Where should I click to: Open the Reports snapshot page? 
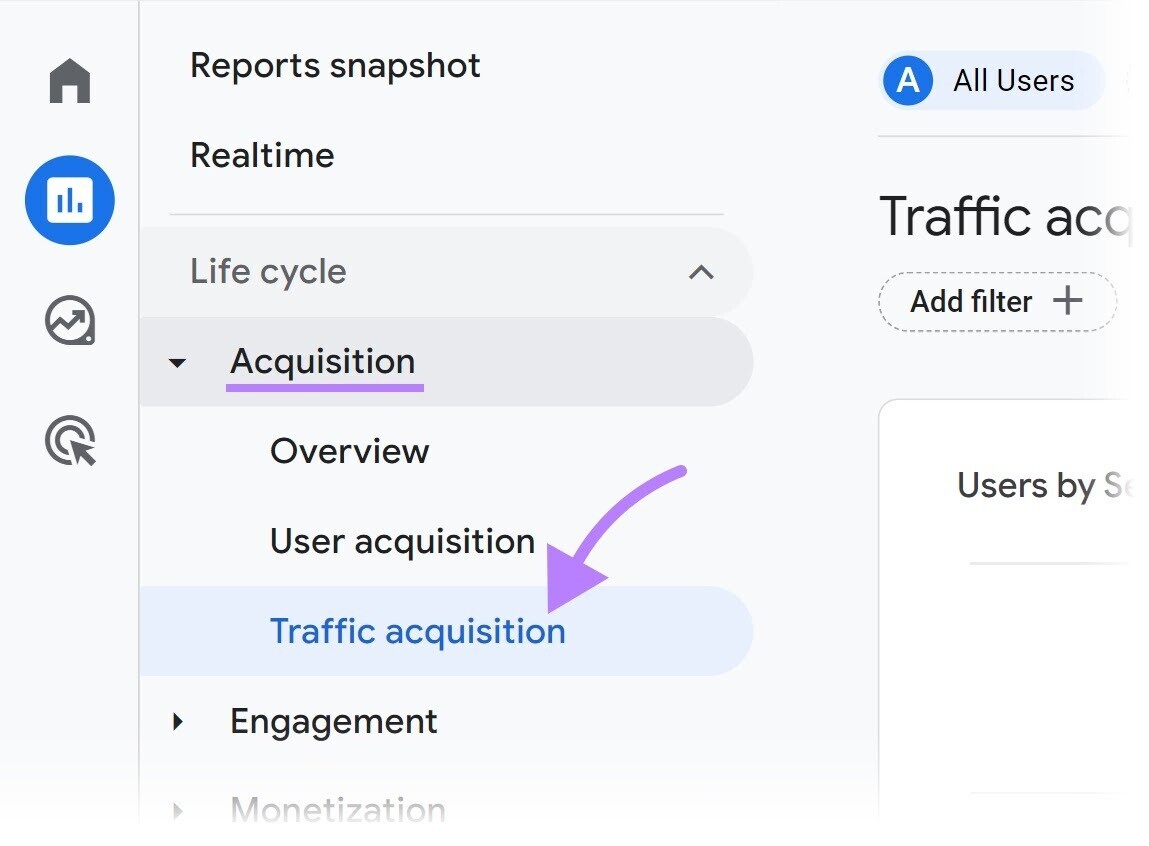335,65
